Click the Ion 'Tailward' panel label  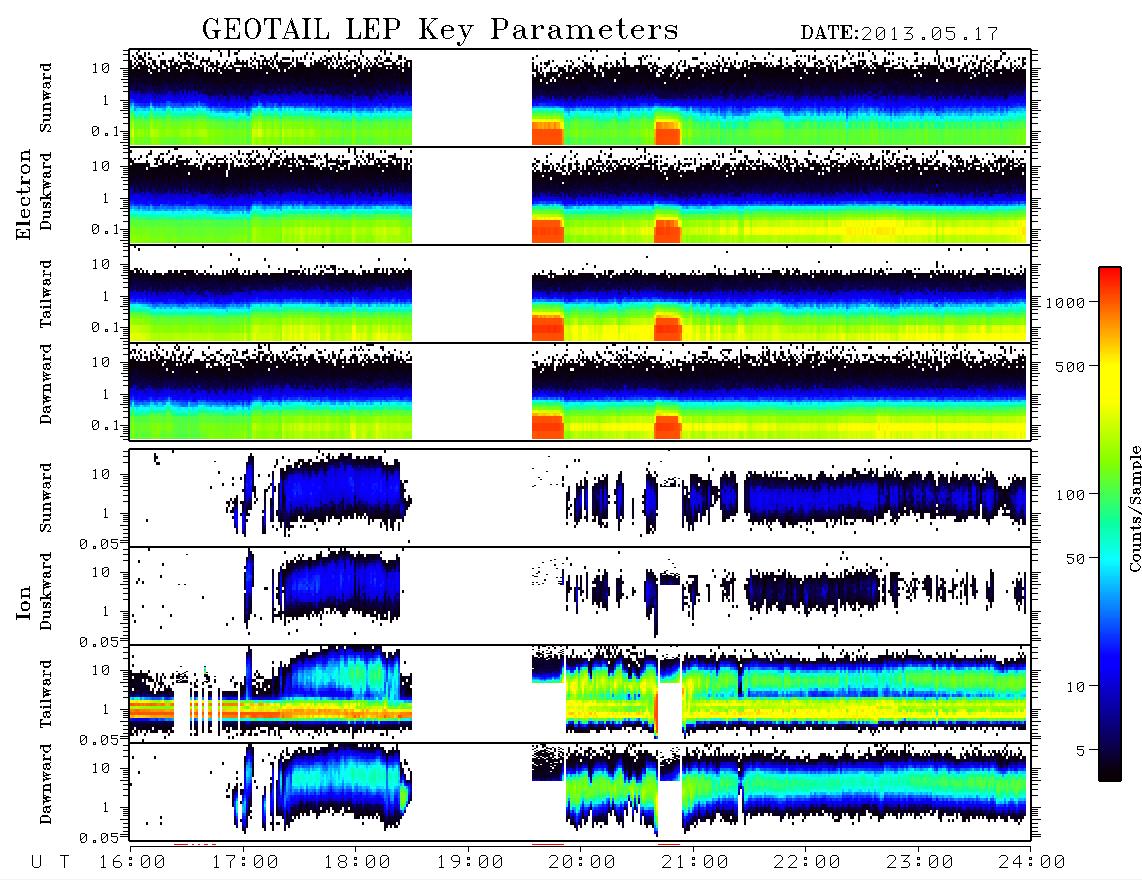(x=46, y=694)
